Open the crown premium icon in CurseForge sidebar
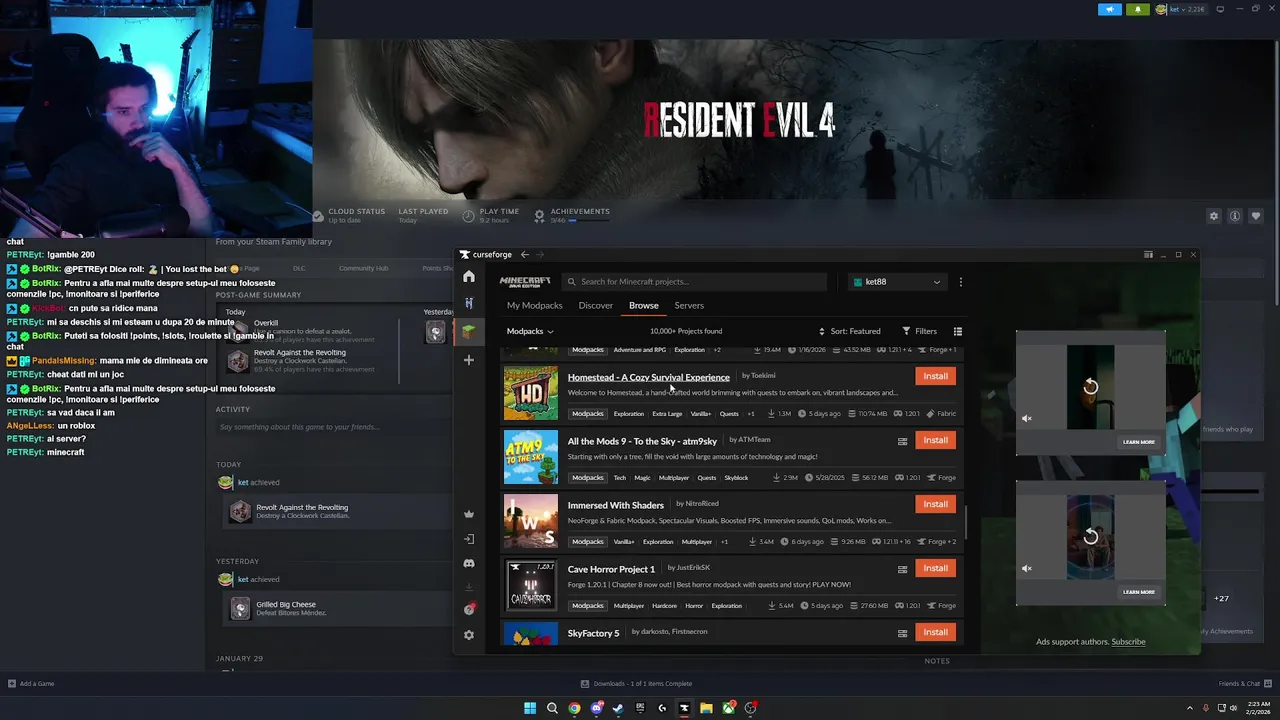The width and height of the screenshot is (1280, 720). (x=469, y=514)
